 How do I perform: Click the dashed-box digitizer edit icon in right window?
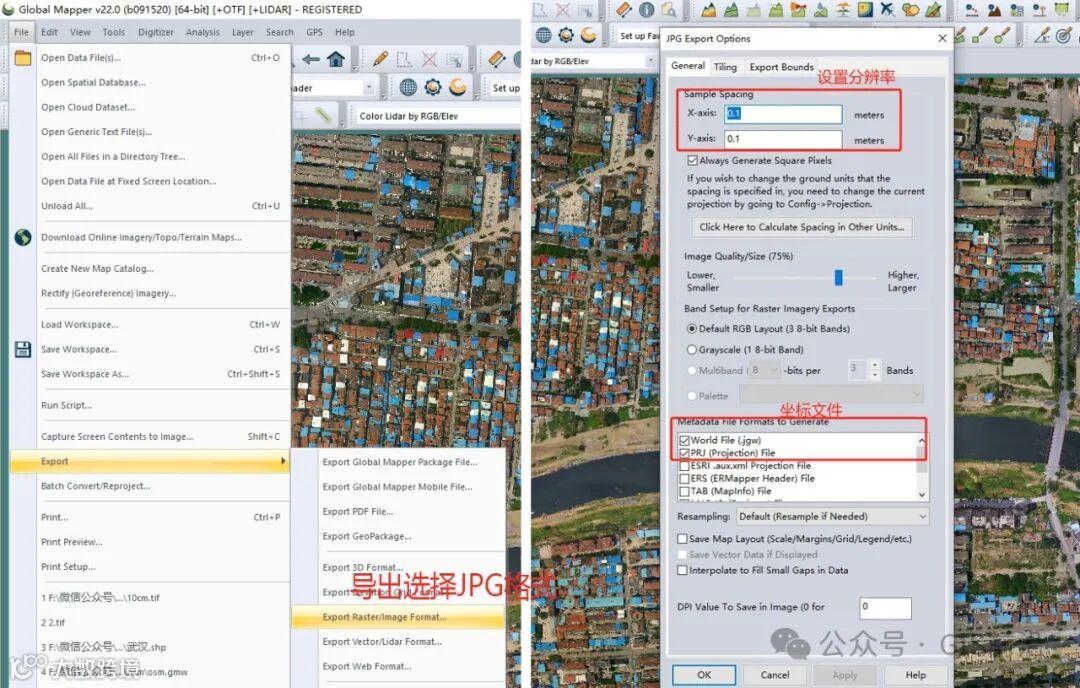point(541,10)
